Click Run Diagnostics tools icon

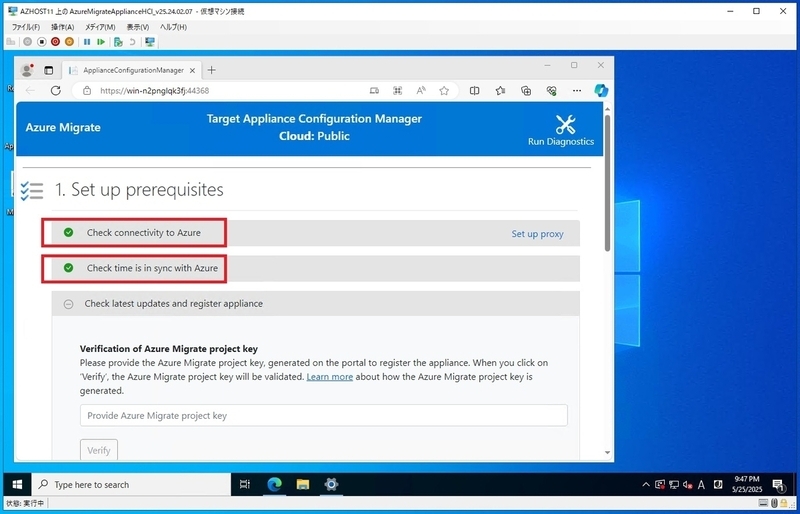point(565,124)
